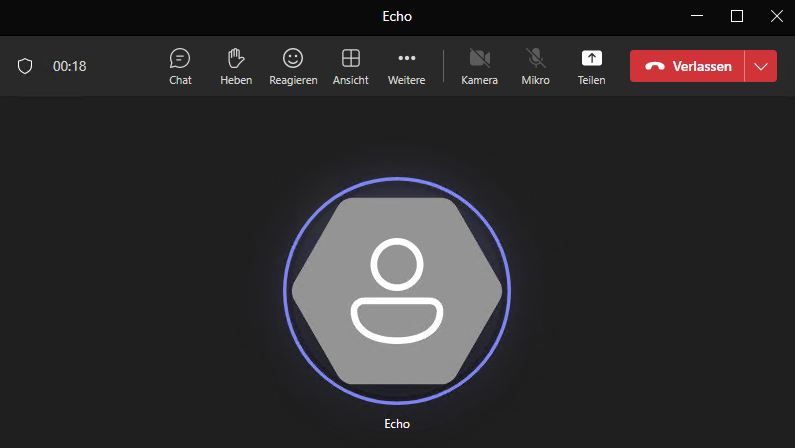Close the Echo call window
Viewport: 795px width, 448px height.
tap(776, 16)
